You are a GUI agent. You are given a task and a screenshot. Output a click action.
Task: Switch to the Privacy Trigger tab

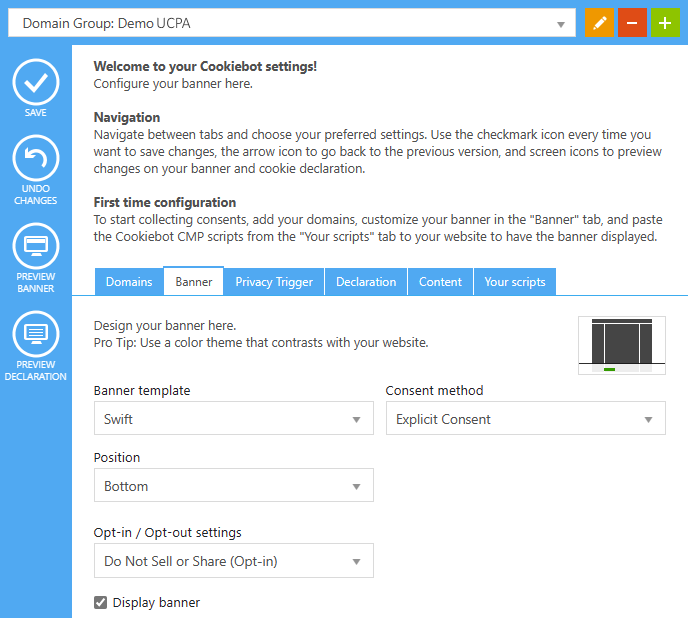point(274,282)
